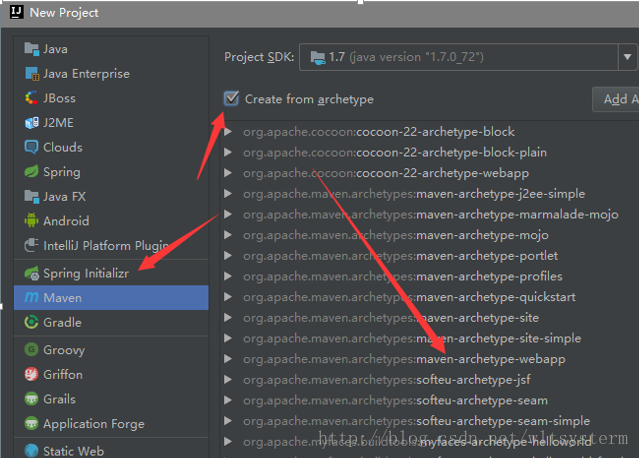This screenshot has height=458, width=639.
Task: Click the J2ME icon
Action: coord(31,122)
